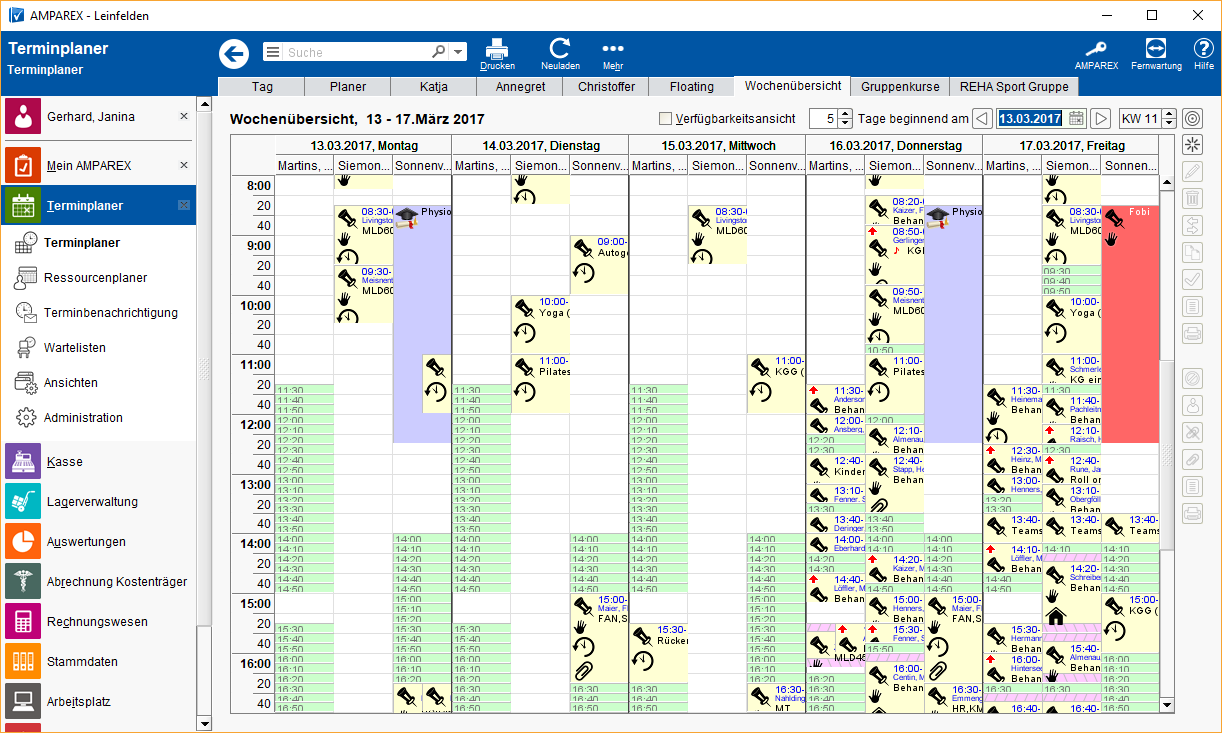Image resolution: width=1222 pixels, height=733 pixels.
Task: Click the paperclip attachment icon in side toolbar
Action: pos(1192,459)
